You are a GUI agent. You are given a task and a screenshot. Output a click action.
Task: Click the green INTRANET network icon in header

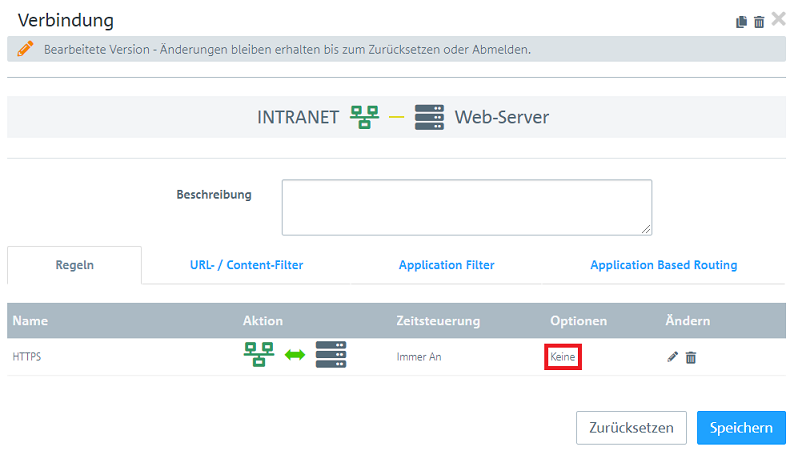tap(364, 117)
